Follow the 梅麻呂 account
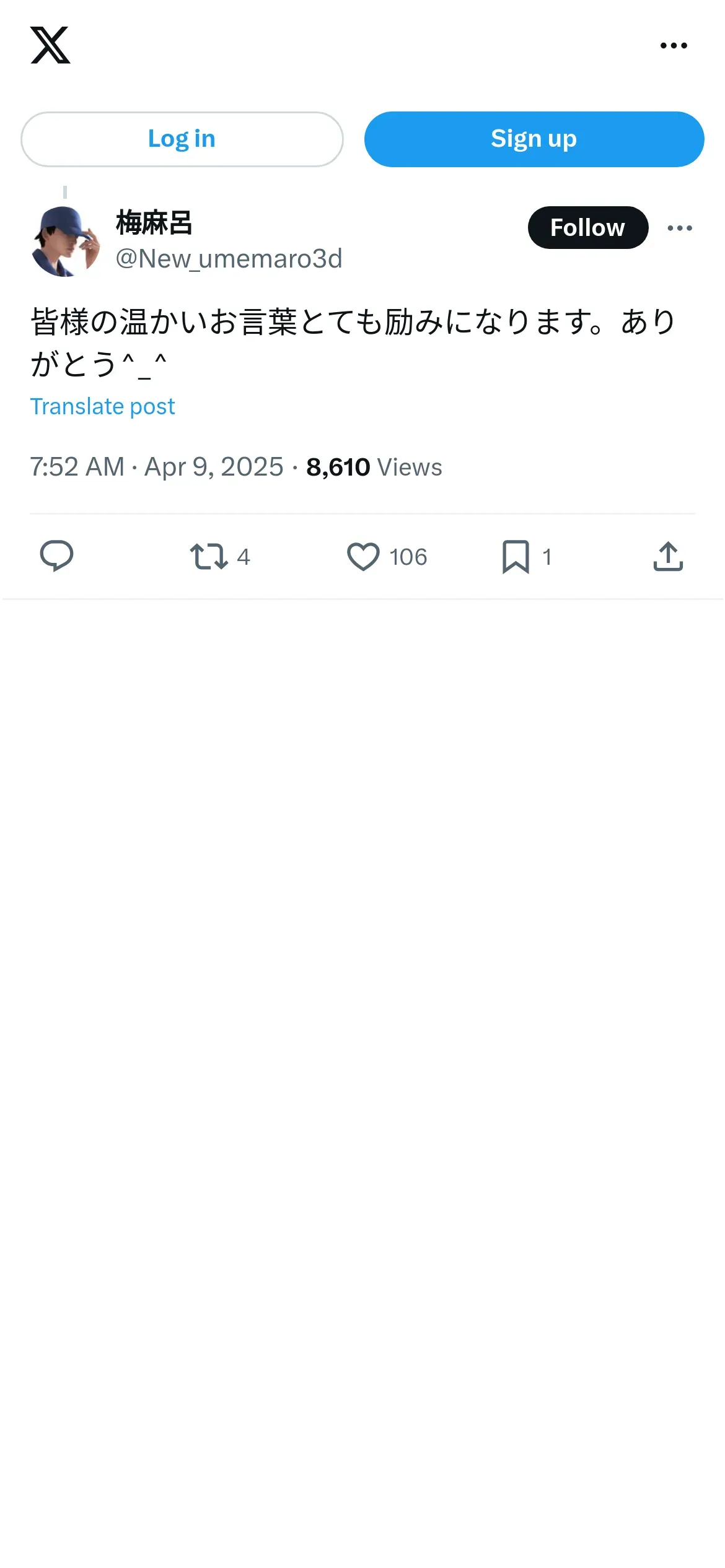This screenshot has width=725, height=1568. (x=587, y=228)
